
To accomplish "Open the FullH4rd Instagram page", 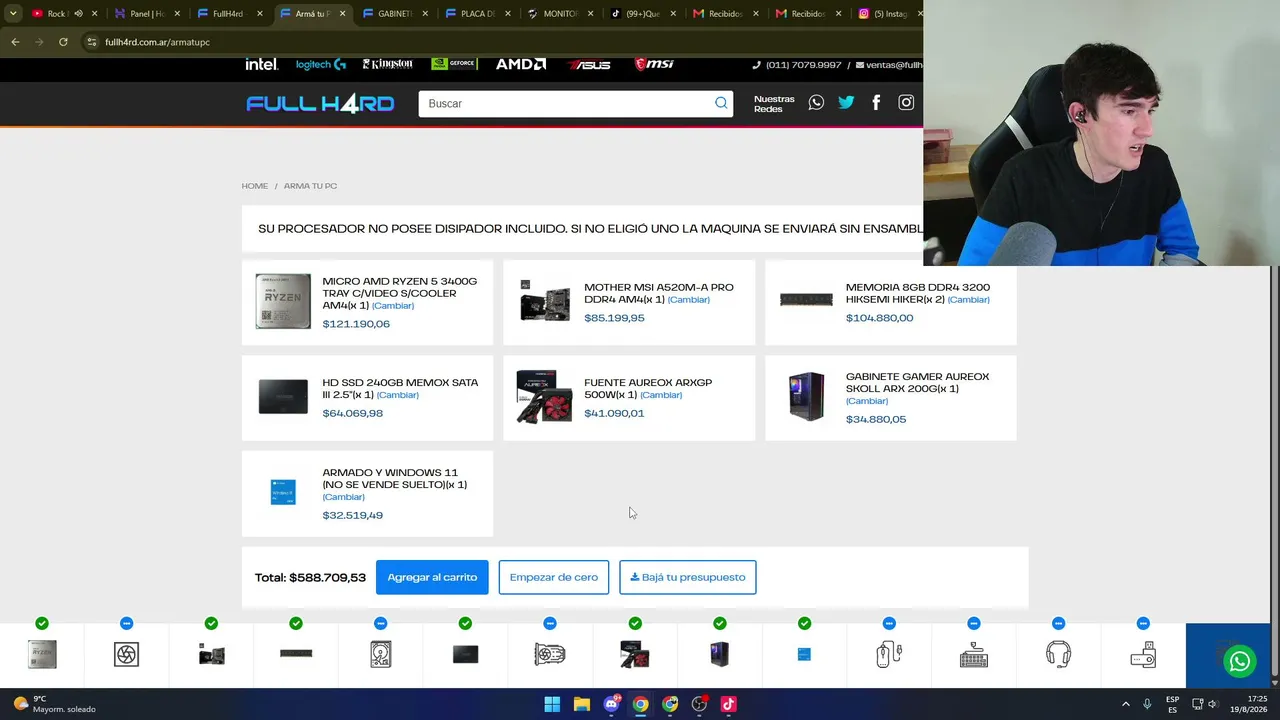I will tap(906, 103).
